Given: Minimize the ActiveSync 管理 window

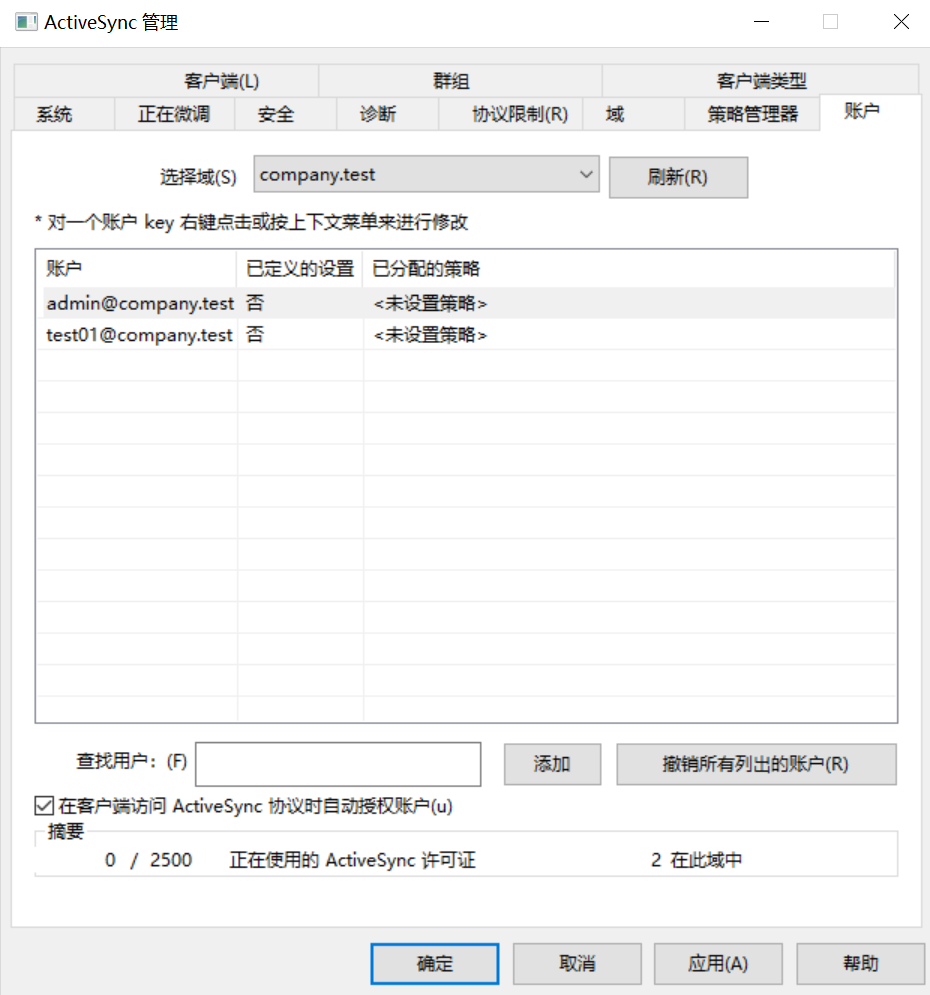Looking at the screenshot, I should pyautogui.click(x=761, y=22).
